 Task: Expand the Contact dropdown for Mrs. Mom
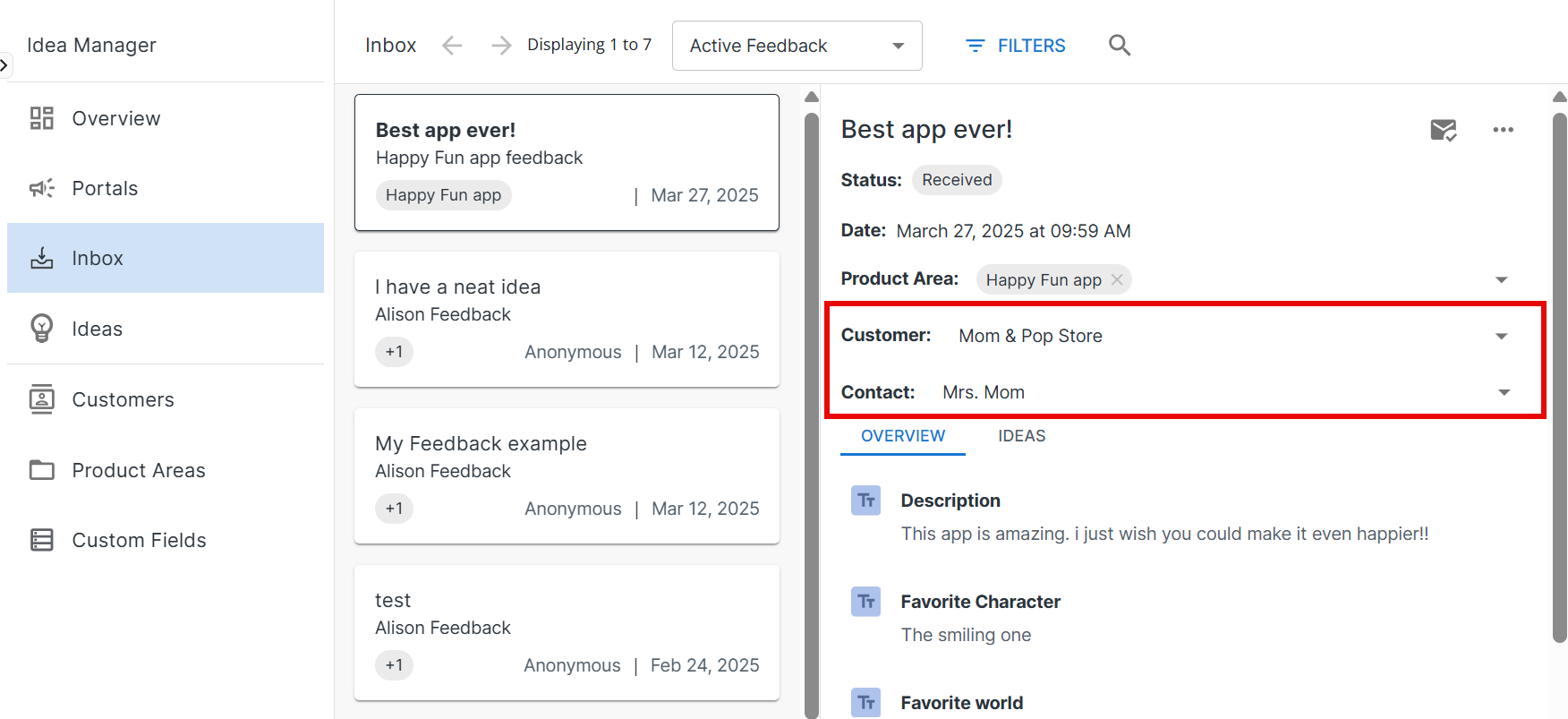[x=1504, y=393]
